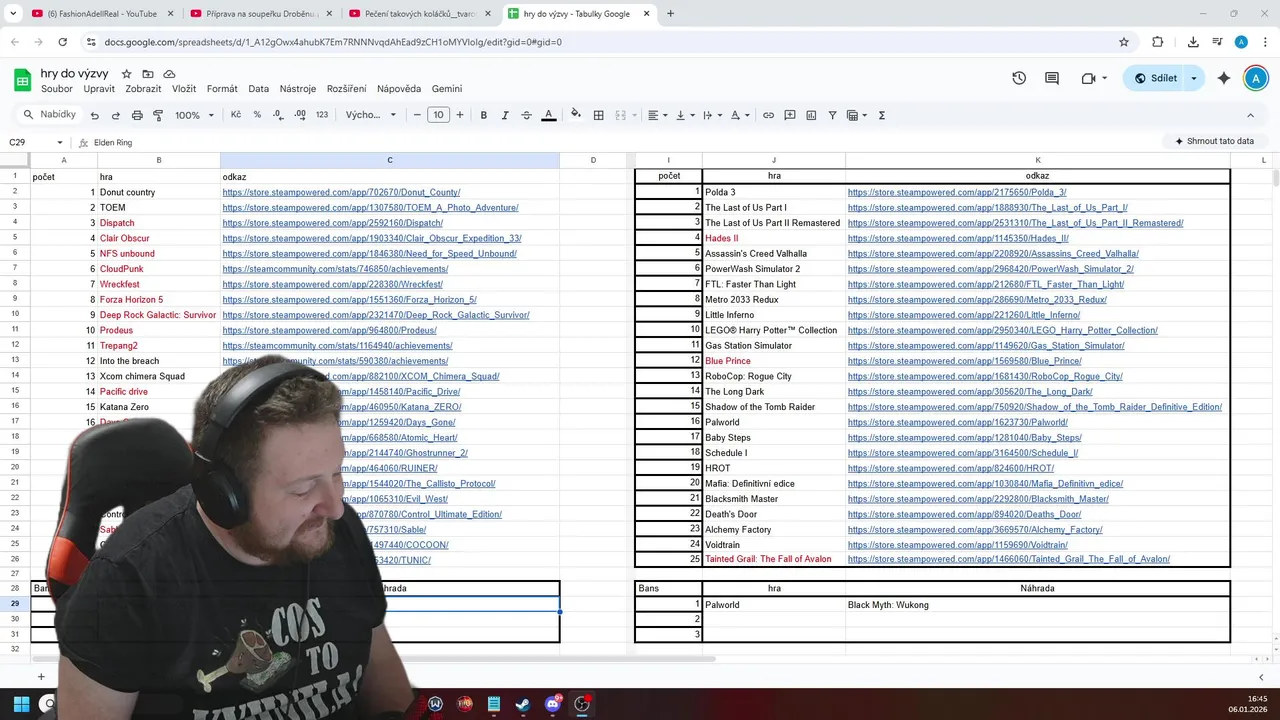Decrease font size with minus
This screenshot has height=720, width=1280.
click(x=417, y=115)
